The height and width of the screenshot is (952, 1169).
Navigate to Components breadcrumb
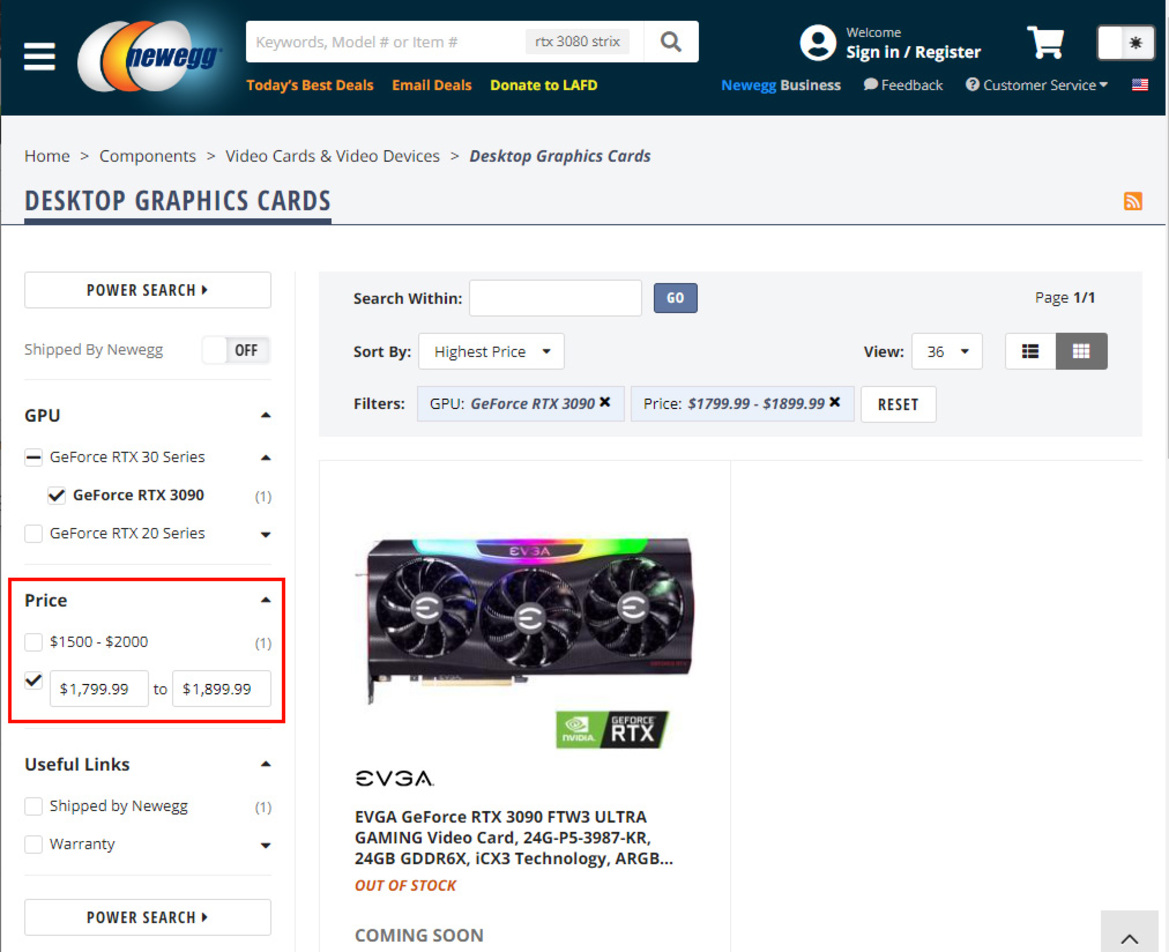[x=148, y=156]
